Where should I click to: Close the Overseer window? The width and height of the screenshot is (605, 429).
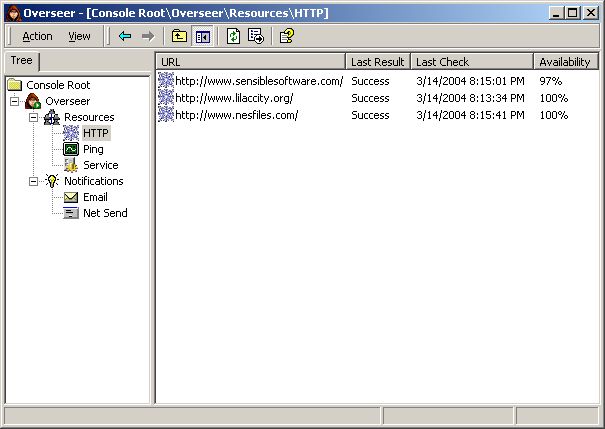[591, 13]
